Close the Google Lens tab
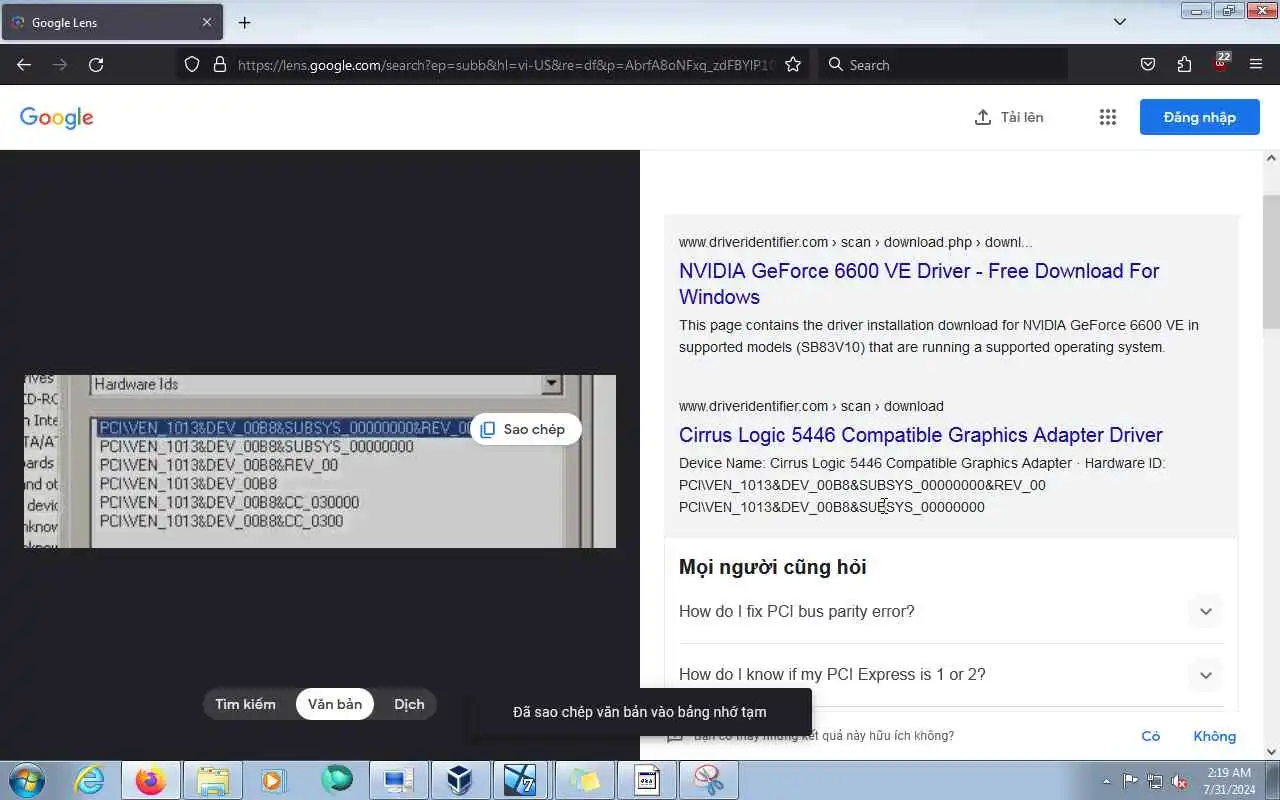Screen dimensions: 1280x800 [207, 22]
